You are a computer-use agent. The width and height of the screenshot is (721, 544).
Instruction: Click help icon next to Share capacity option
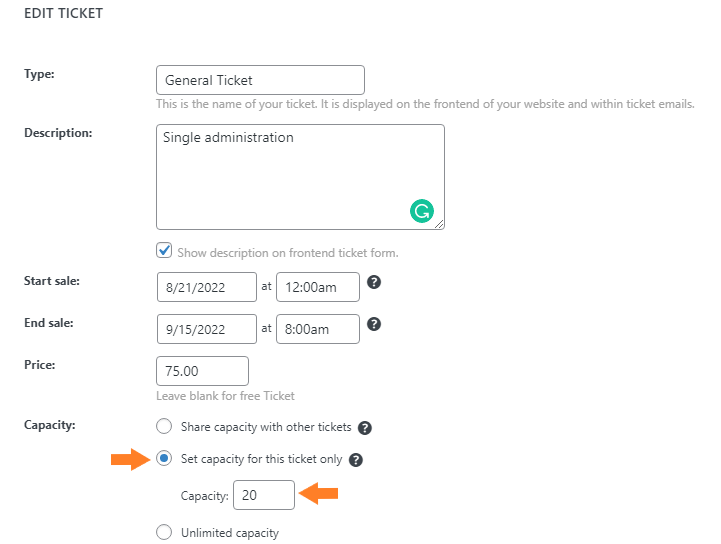365,428
